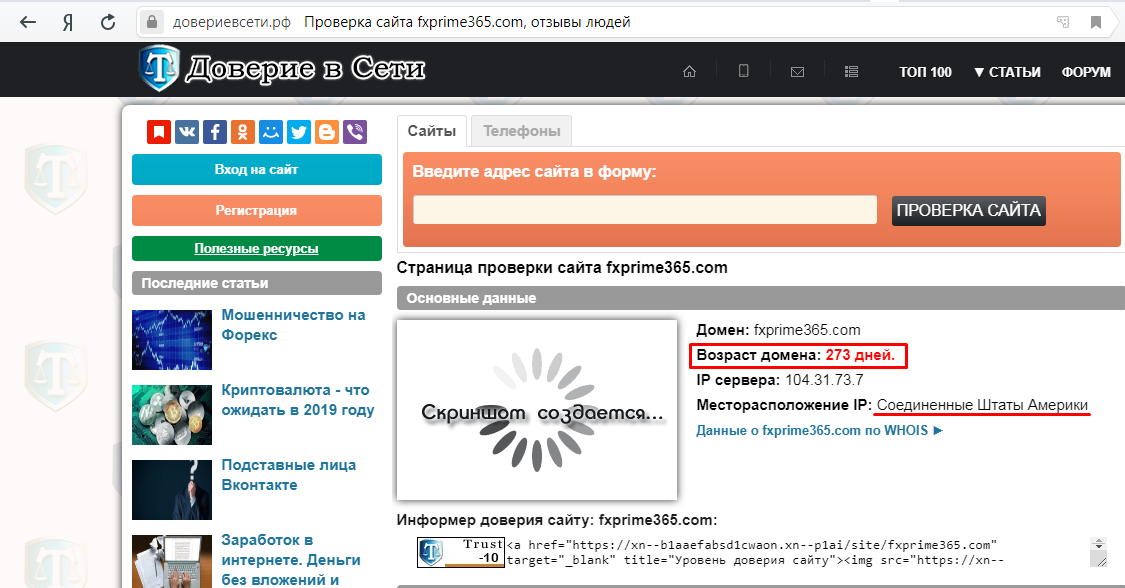
Task: Select the IP value 104.31.73.7
Action: [x=824, y=380]
